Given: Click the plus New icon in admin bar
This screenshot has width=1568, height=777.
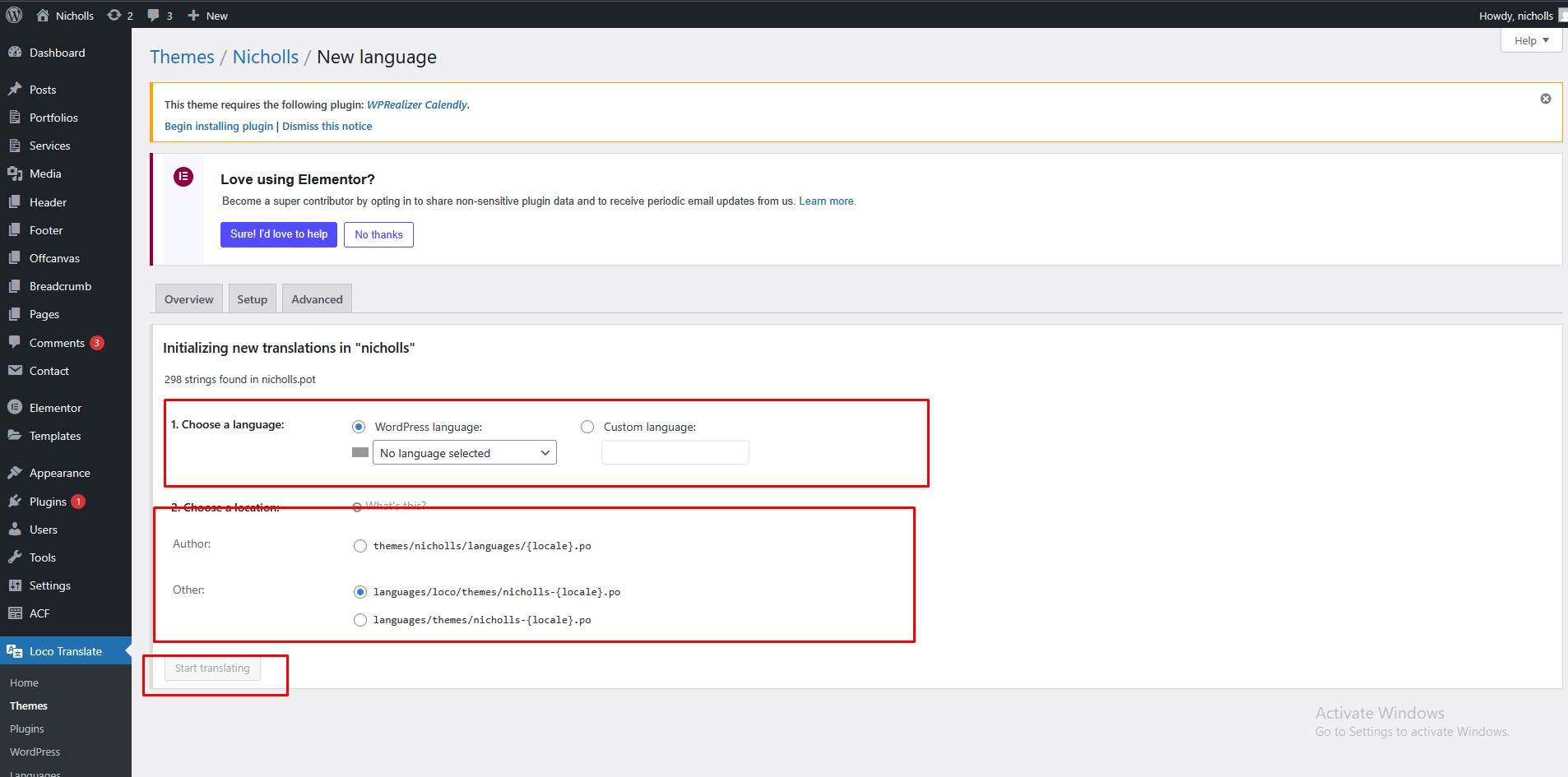Looking at the screenshot, I should (193, 15).
